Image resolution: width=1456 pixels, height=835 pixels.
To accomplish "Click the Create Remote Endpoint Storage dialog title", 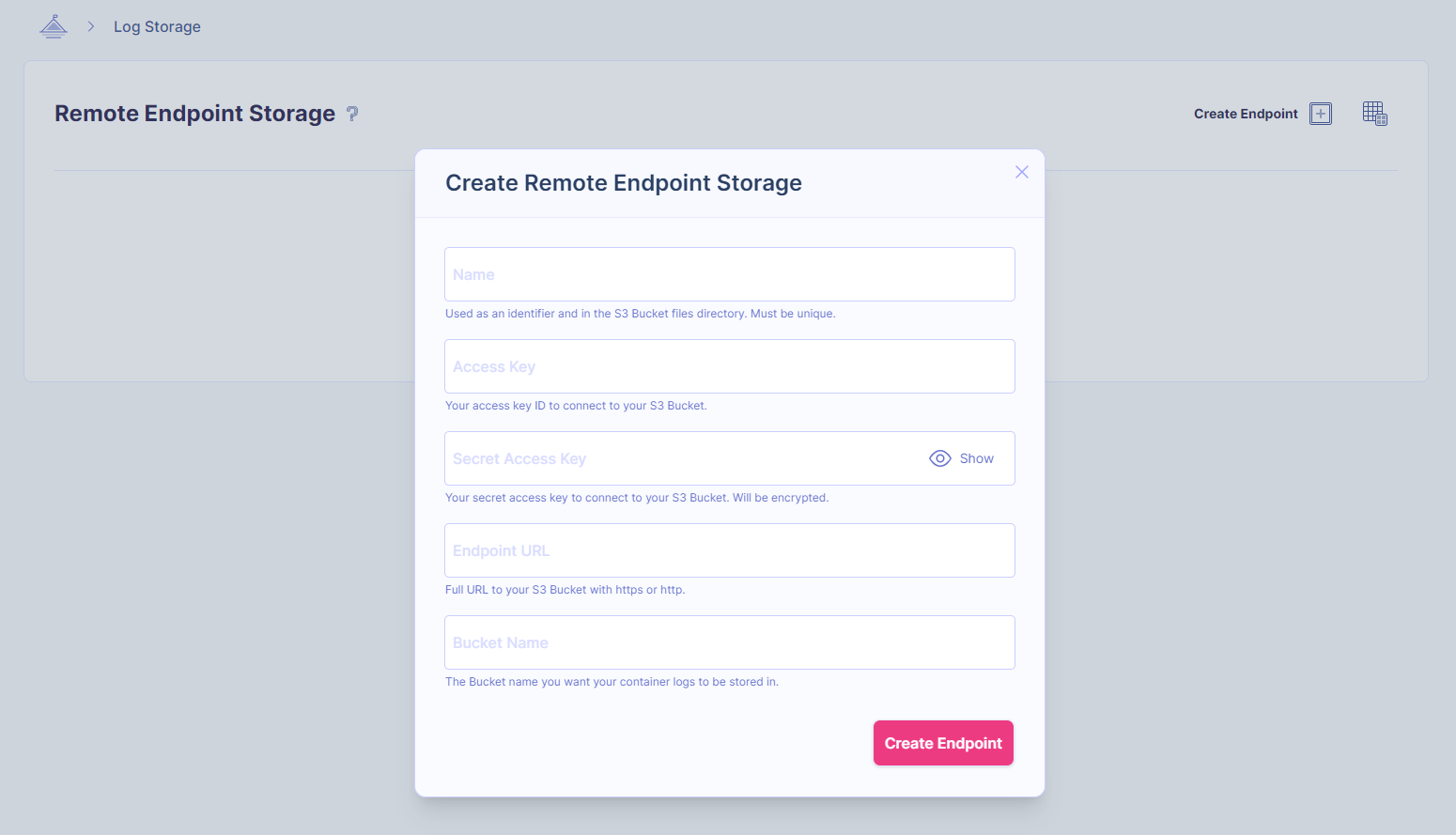I will (x=623, y=183).
